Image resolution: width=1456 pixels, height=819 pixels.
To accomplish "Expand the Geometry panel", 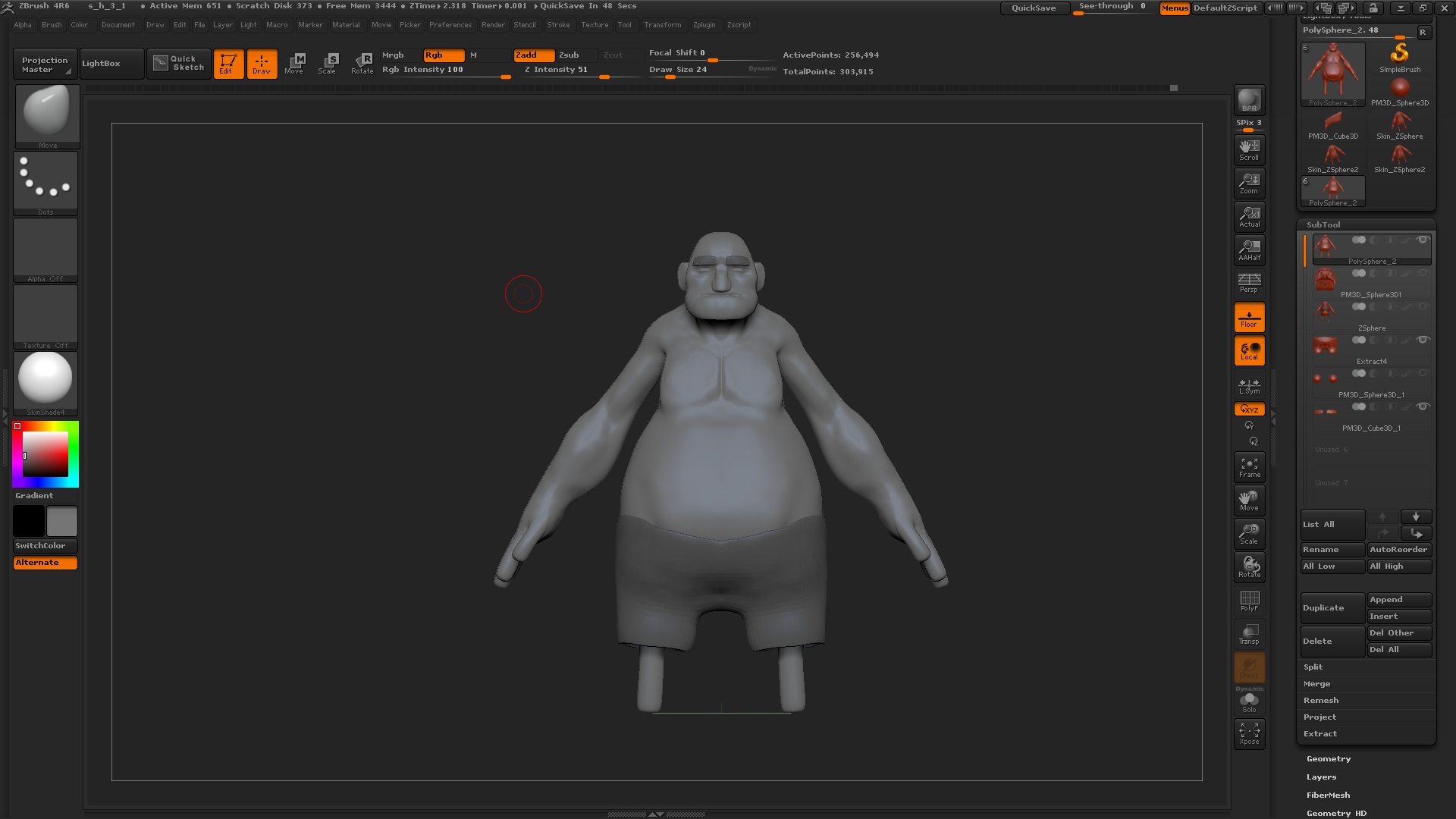I will coord(1328,758).
